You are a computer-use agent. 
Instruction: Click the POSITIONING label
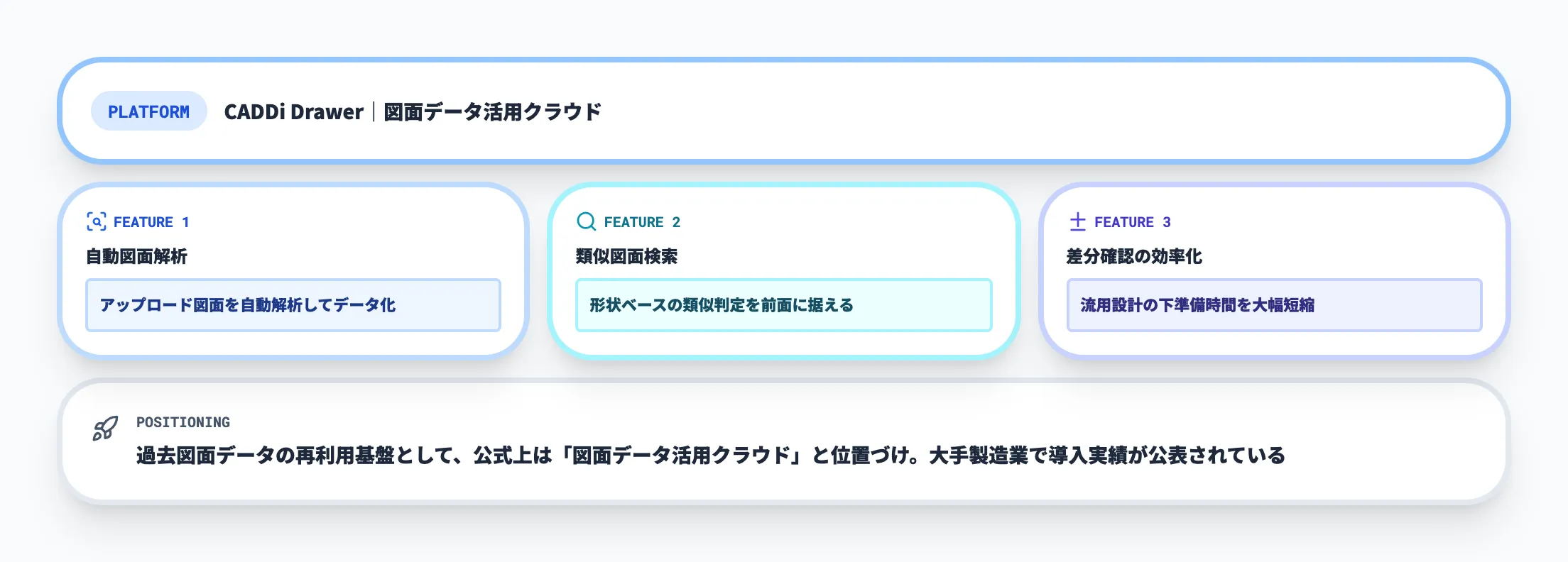(x=183, y=422)
